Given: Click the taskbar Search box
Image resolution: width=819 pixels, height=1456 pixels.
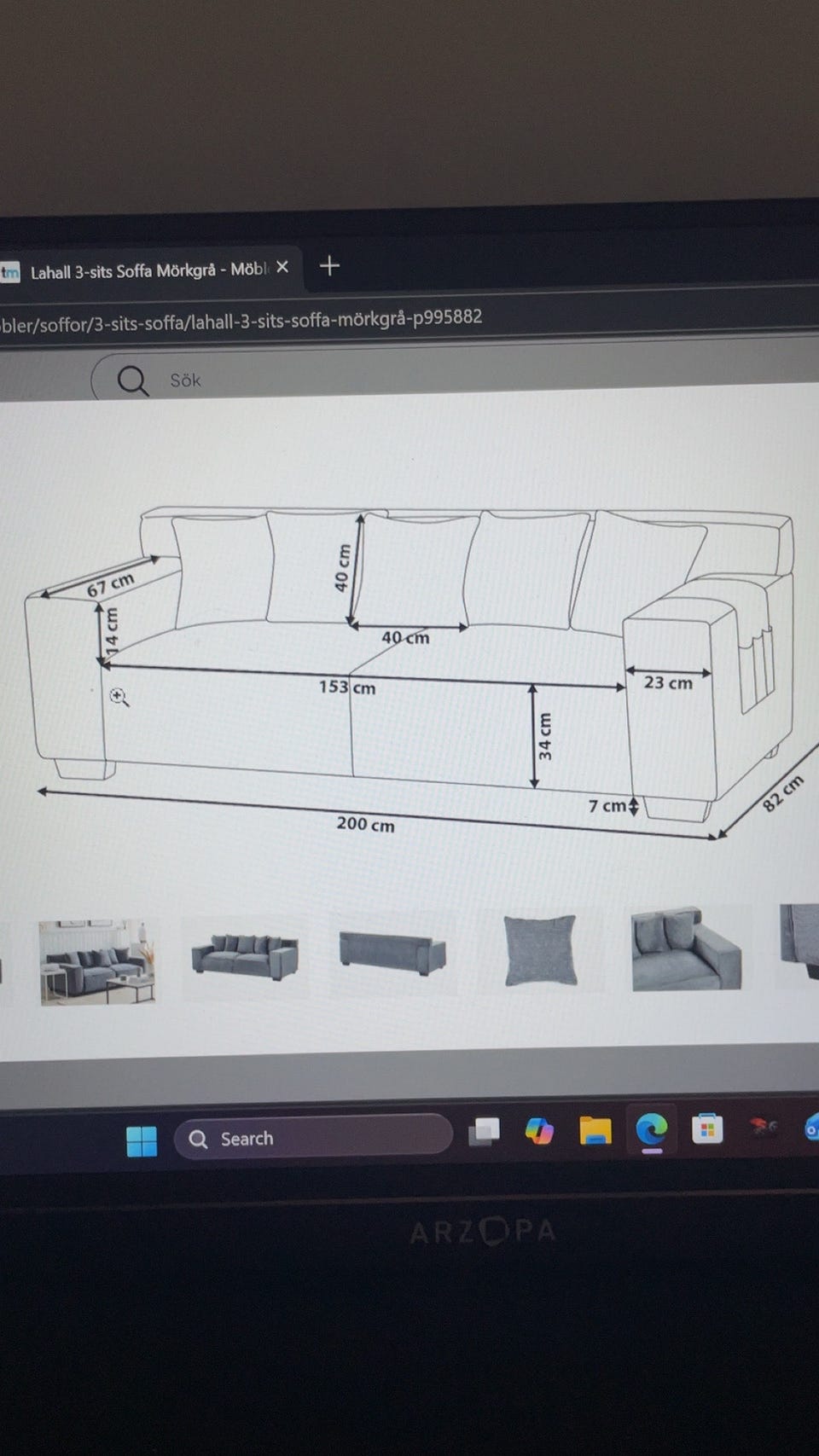Looking at the screenshot, I should [313, 1138].
